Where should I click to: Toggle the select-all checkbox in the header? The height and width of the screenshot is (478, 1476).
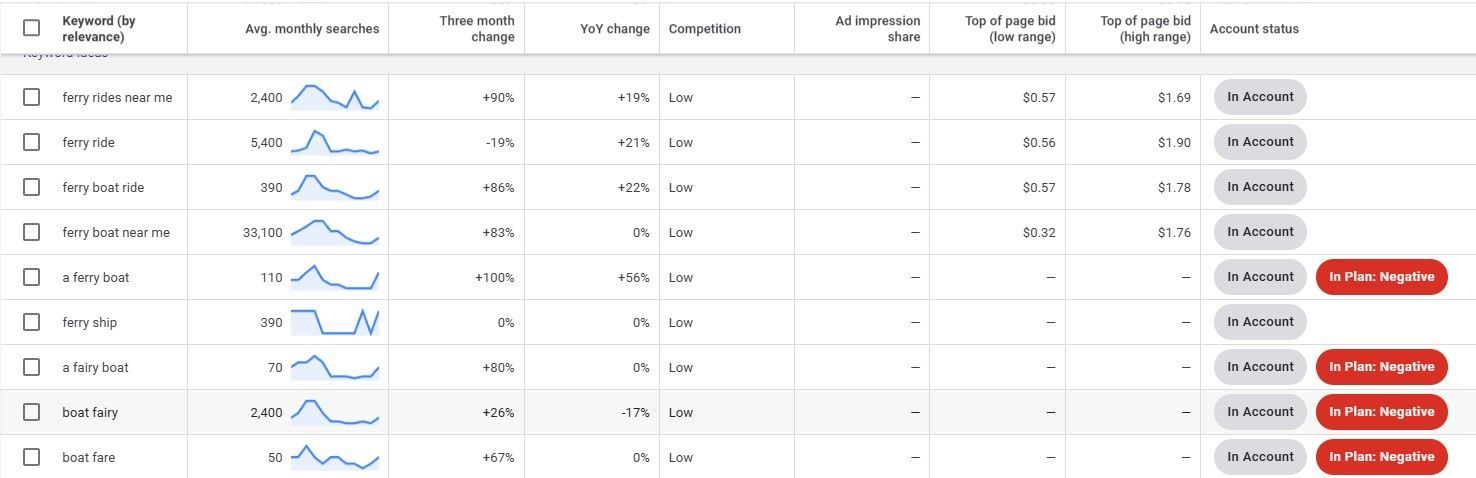pyautogui.click(x=32, y=28)
